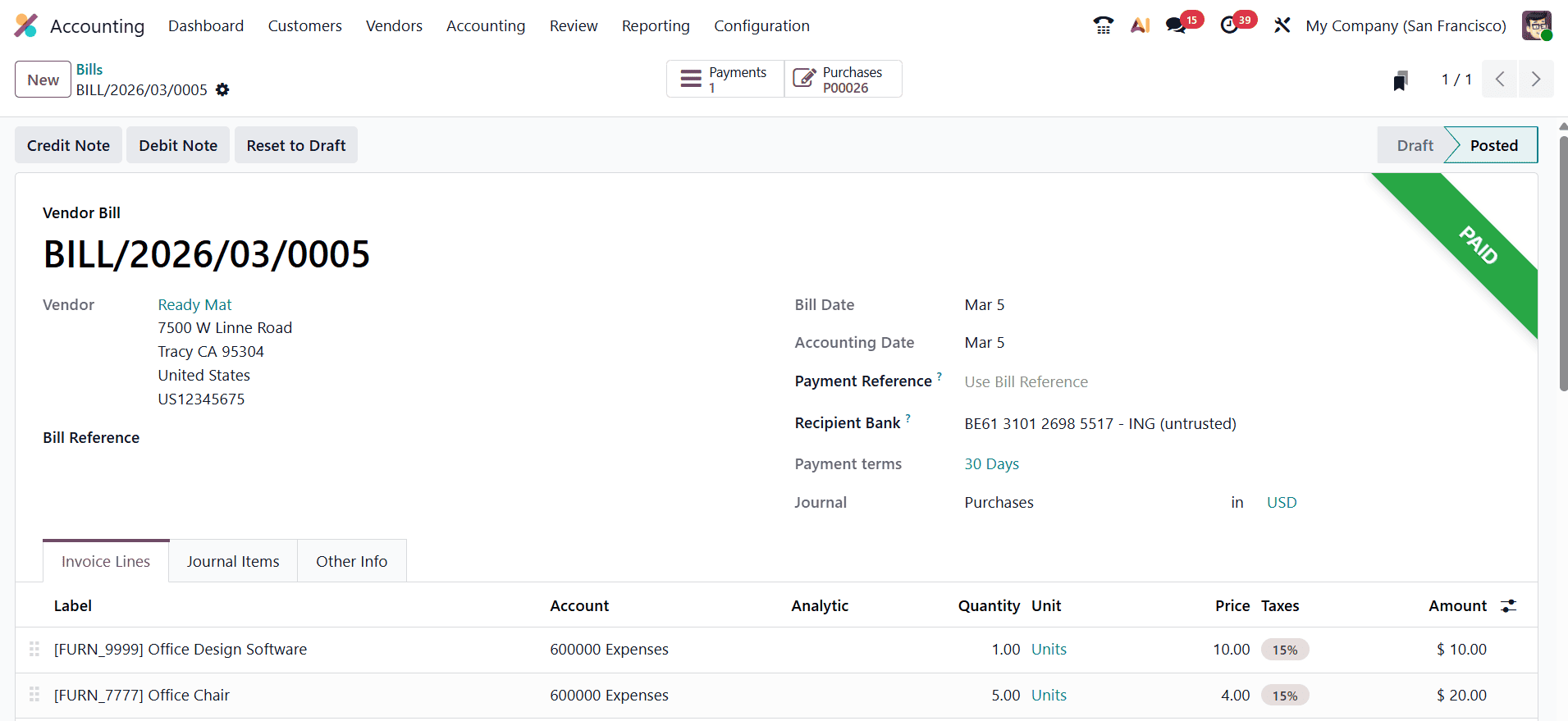Click Recipient Bank help question mark

click(x=908, y=418)
